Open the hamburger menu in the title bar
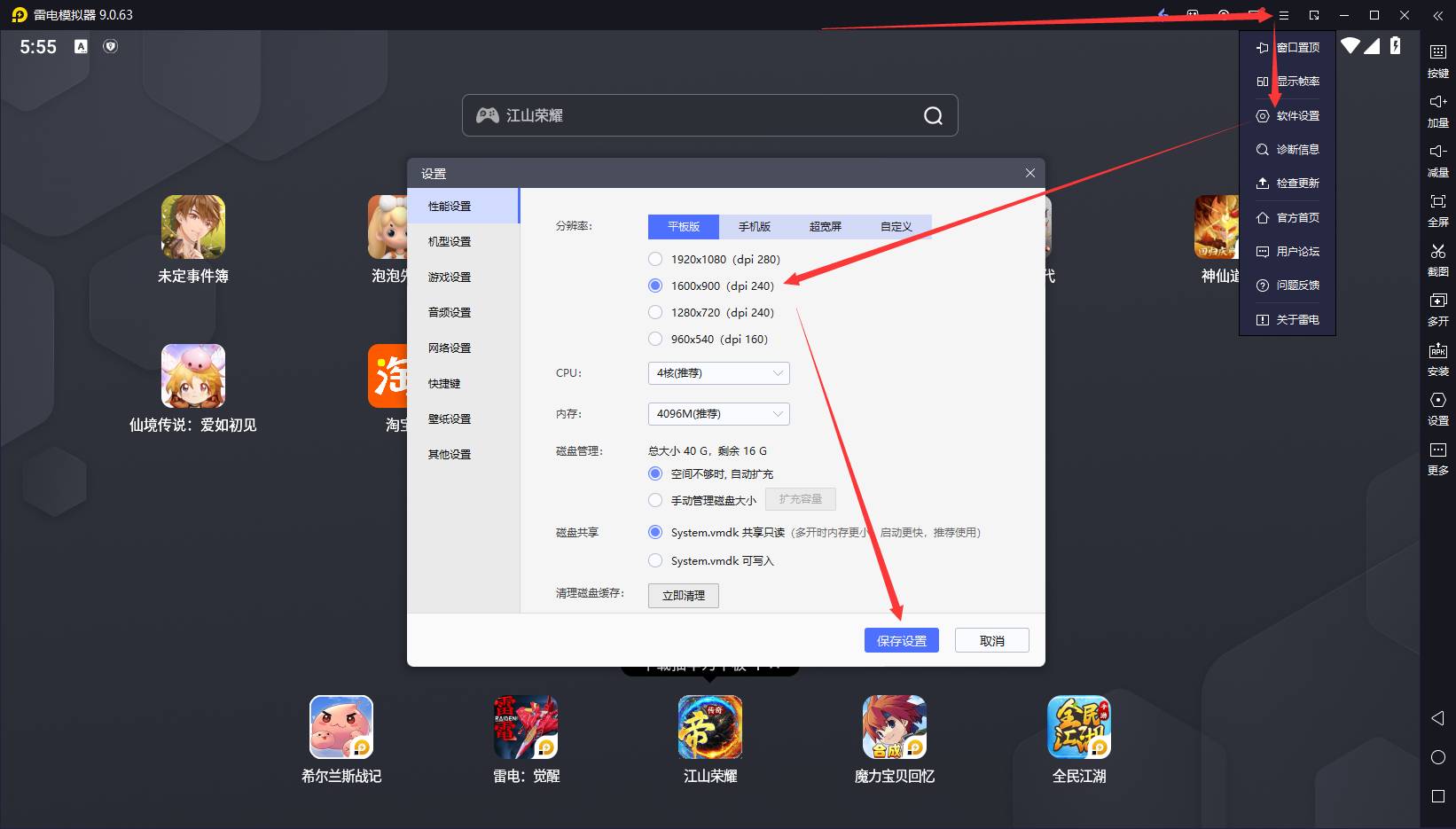The width and height of the screenshot is (1456, 829). point(1283,15)
